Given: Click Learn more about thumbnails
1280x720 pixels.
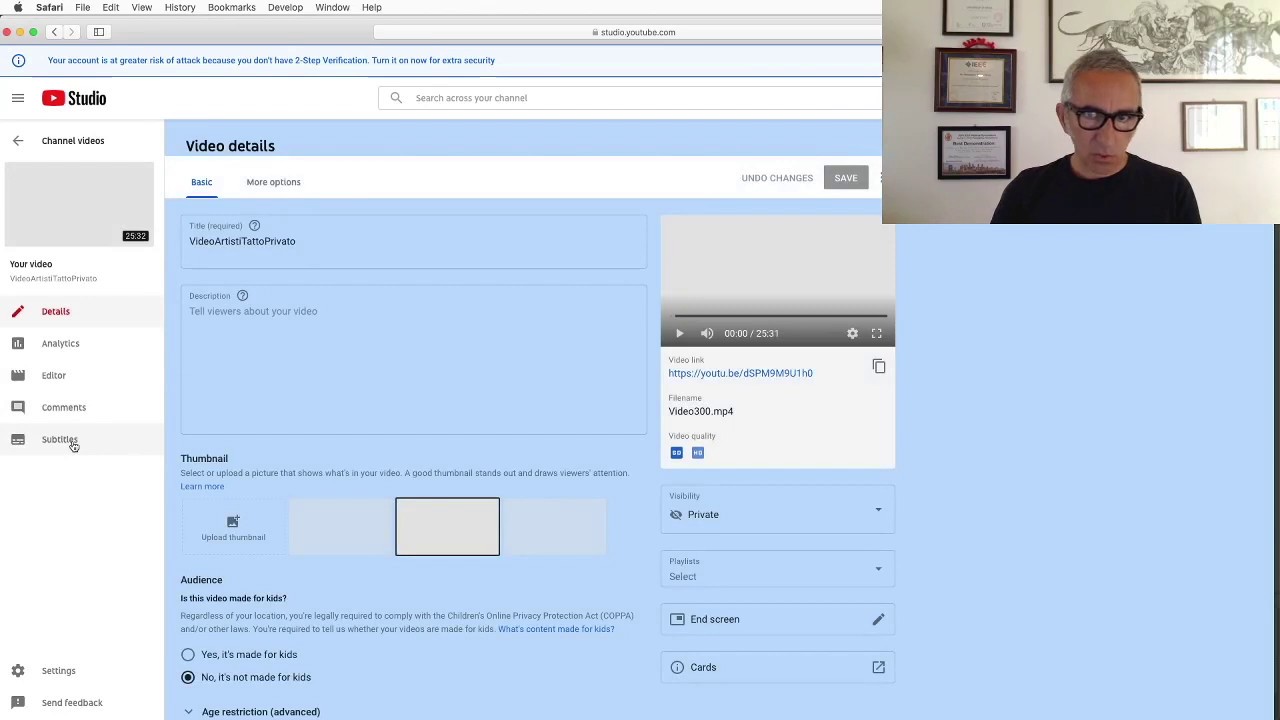Looking at the screenshot, I should [202, 487].
